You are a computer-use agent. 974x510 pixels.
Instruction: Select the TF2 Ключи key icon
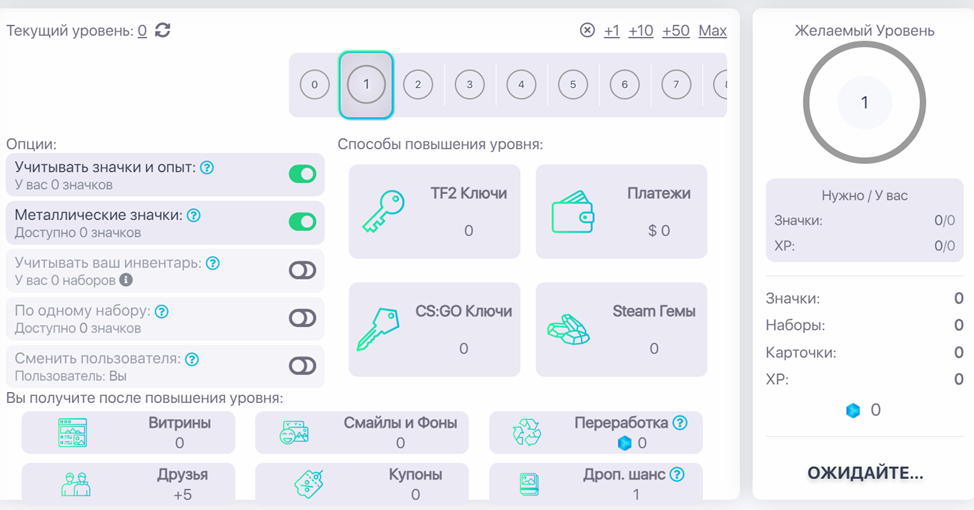381,212
